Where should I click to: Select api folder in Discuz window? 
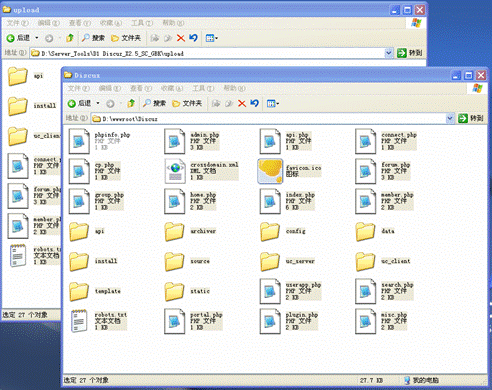(x=79, y=231)
